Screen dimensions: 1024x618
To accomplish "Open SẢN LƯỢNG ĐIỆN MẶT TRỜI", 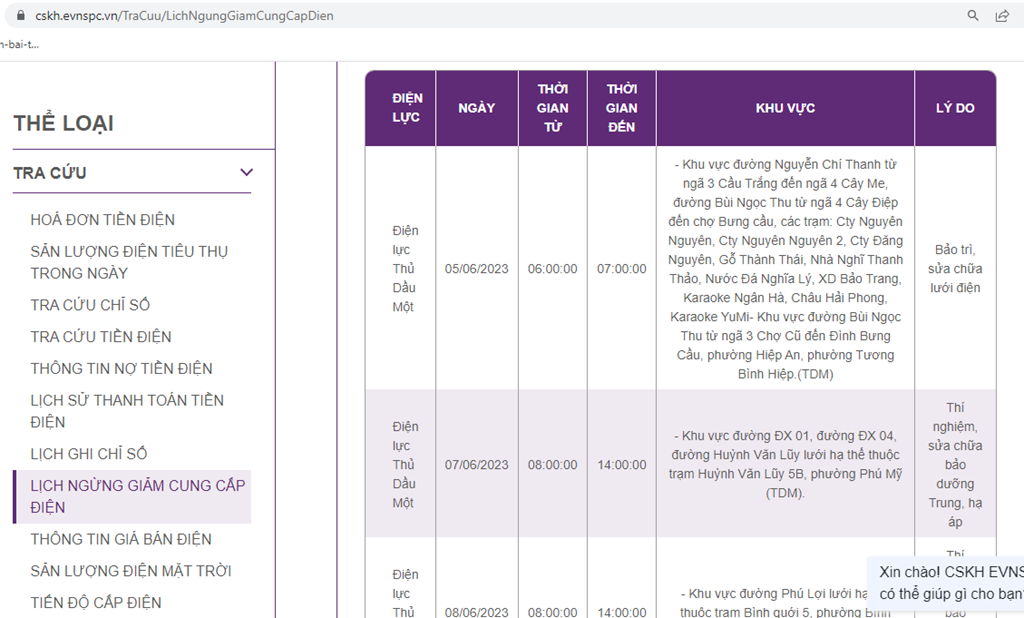I will (x=131, y=571).
